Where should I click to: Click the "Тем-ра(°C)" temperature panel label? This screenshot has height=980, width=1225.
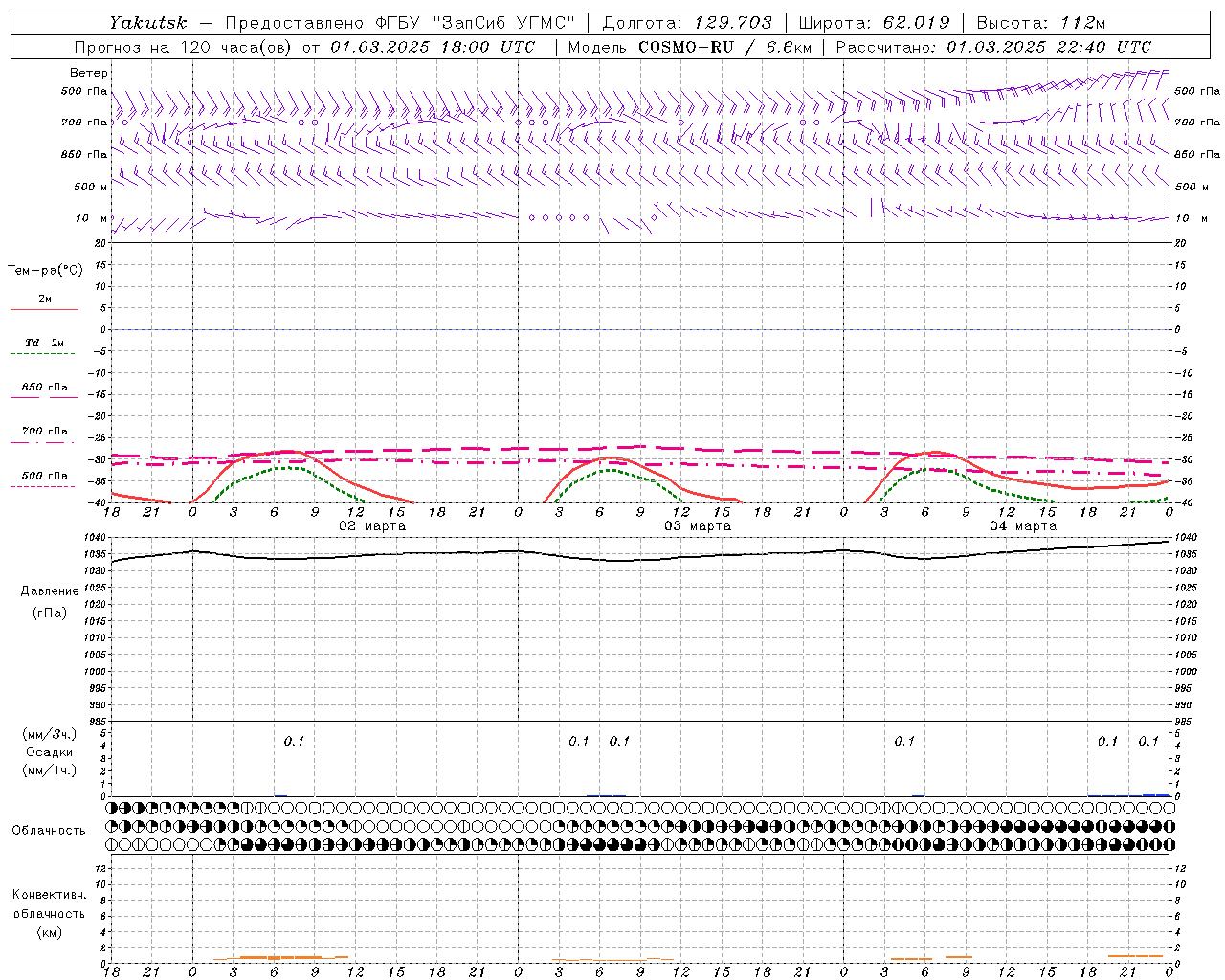[x=45, y=271]
